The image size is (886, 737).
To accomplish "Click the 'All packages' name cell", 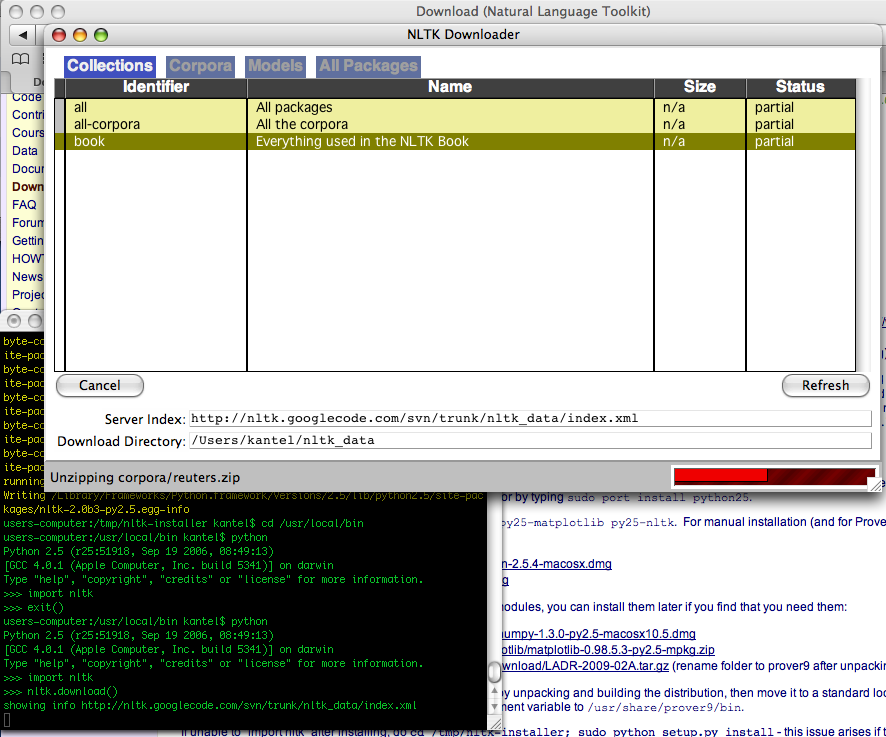I will [294, 107].
